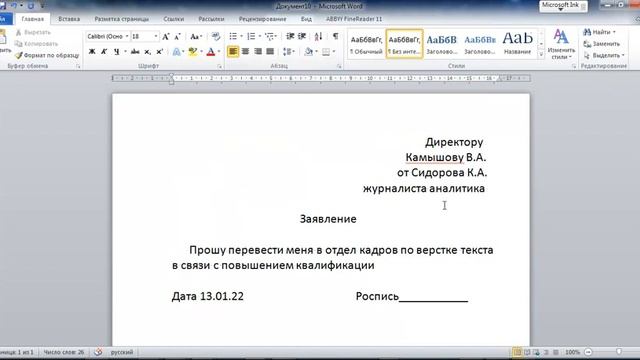Activate 'Формат по образцу' format painter
This screenshot has width=640, height=360.
47,55
